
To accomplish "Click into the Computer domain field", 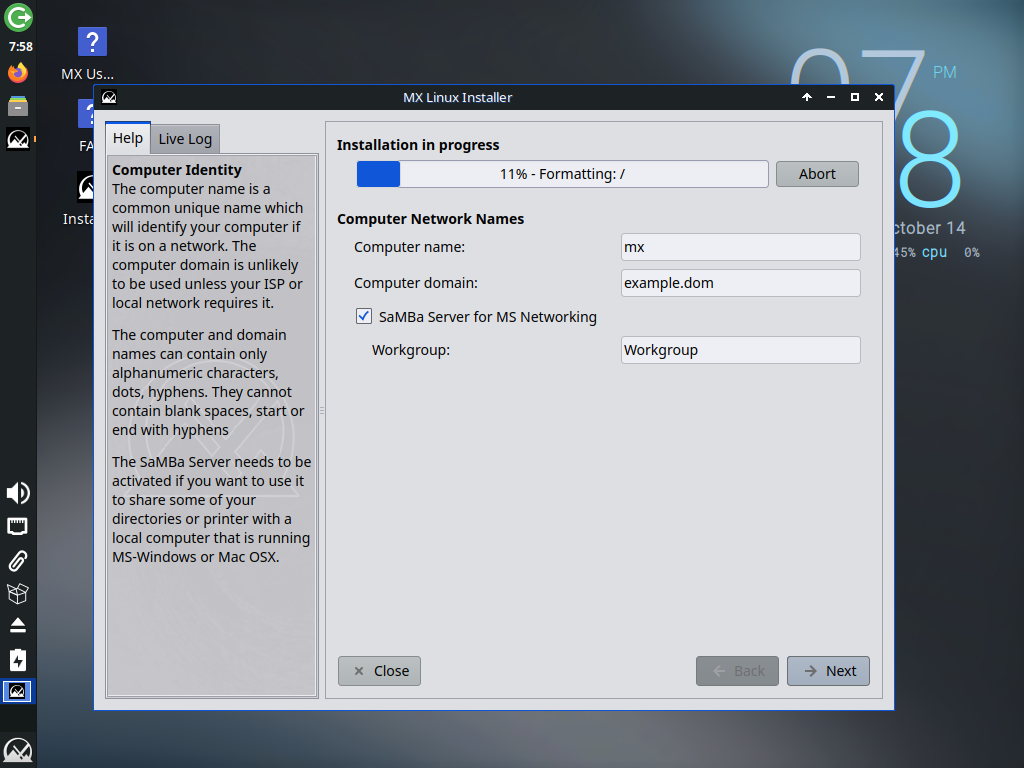I will (741, 283).
